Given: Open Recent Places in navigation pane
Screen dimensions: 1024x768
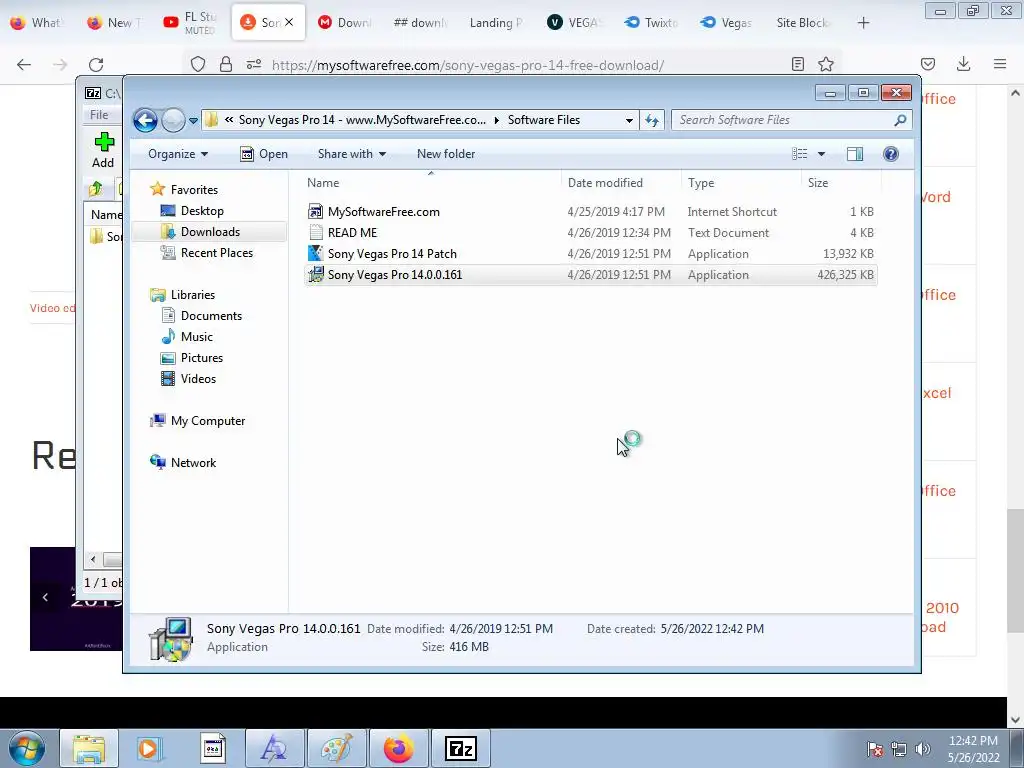Looking at the screenshot, I should [x=217, y=253].
